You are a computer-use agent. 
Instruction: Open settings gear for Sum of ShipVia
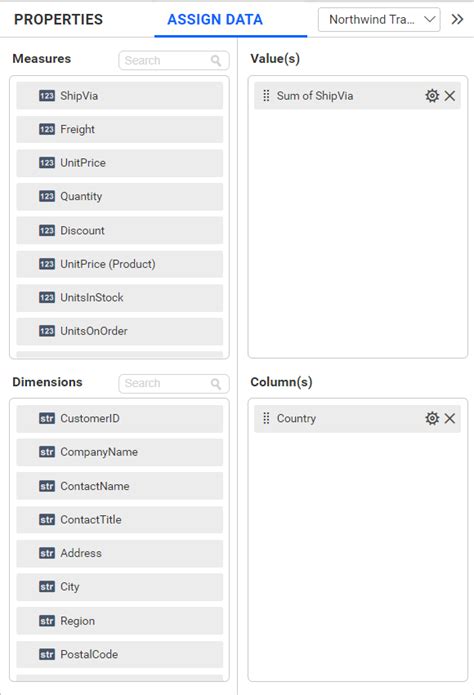(432, 96)
